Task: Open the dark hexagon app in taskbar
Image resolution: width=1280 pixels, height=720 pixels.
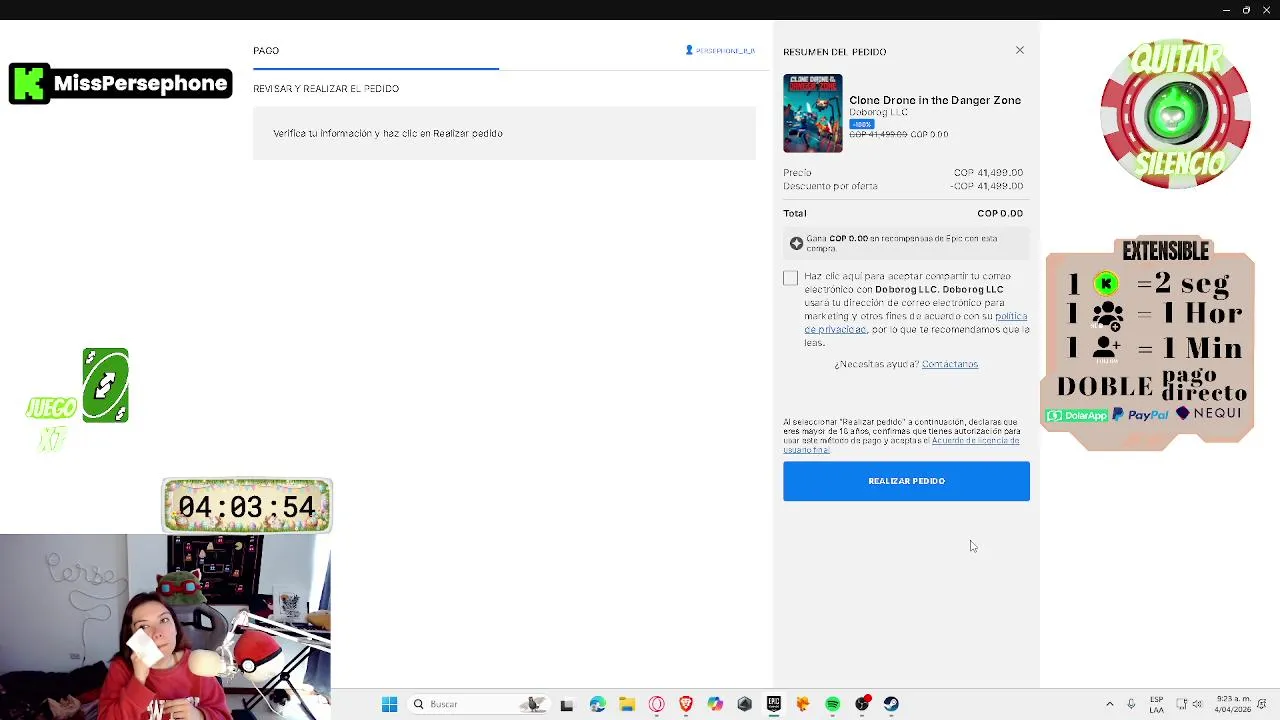Action: pos(744,704)
